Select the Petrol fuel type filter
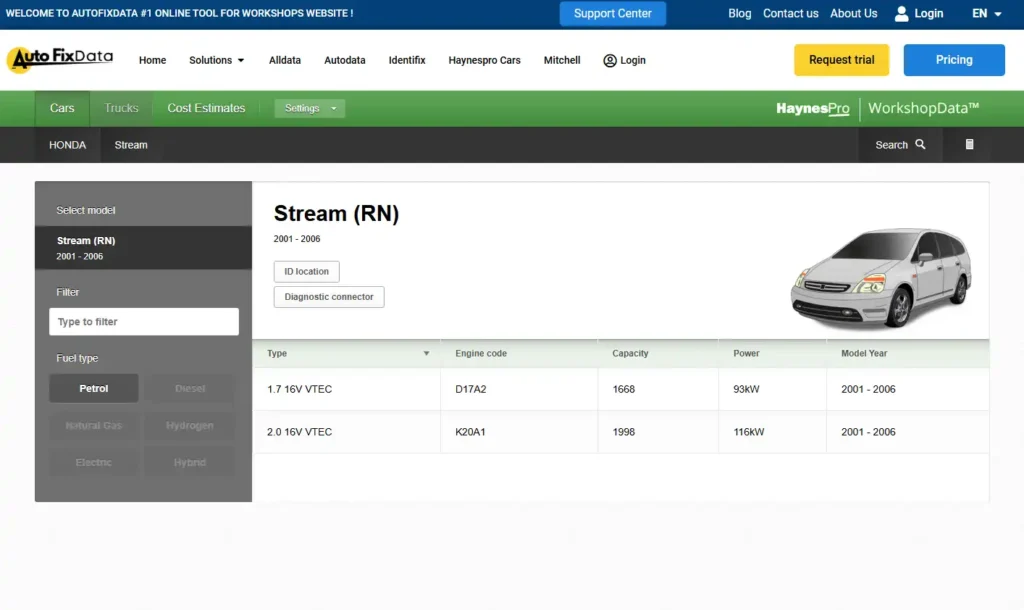Viewport: 1024px width, 610px height. click(93, 388)
